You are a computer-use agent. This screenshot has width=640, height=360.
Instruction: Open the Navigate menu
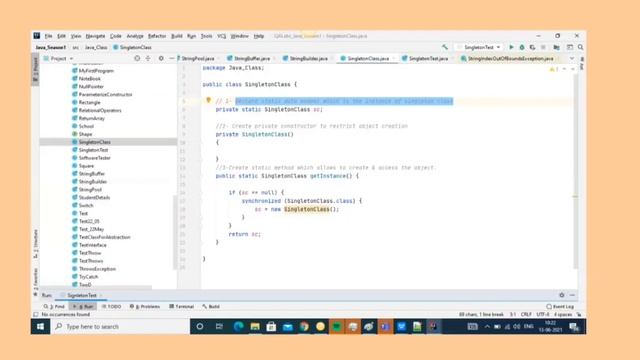point(95,36)
